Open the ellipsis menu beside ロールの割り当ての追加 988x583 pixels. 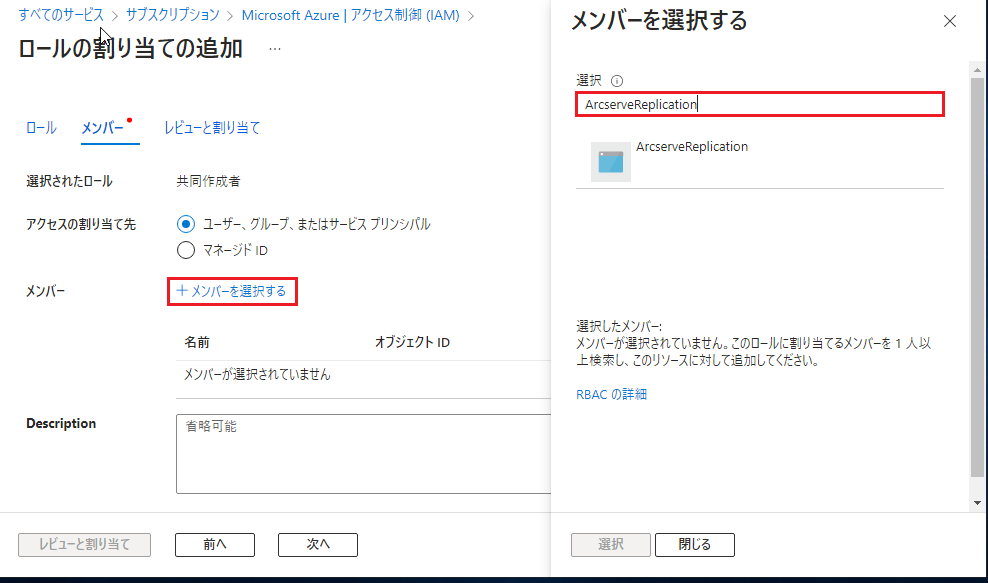pos(275,49)
